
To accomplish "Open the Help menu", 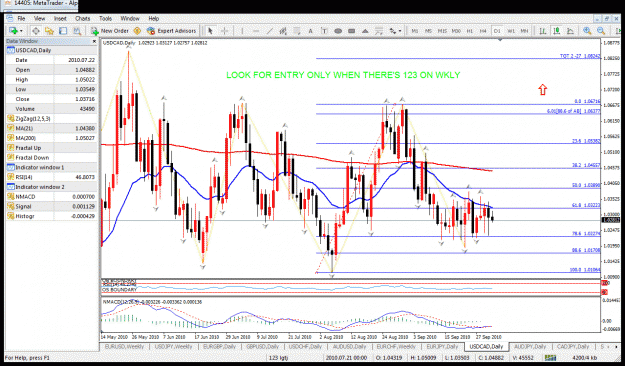I will (x=153, y=18).
